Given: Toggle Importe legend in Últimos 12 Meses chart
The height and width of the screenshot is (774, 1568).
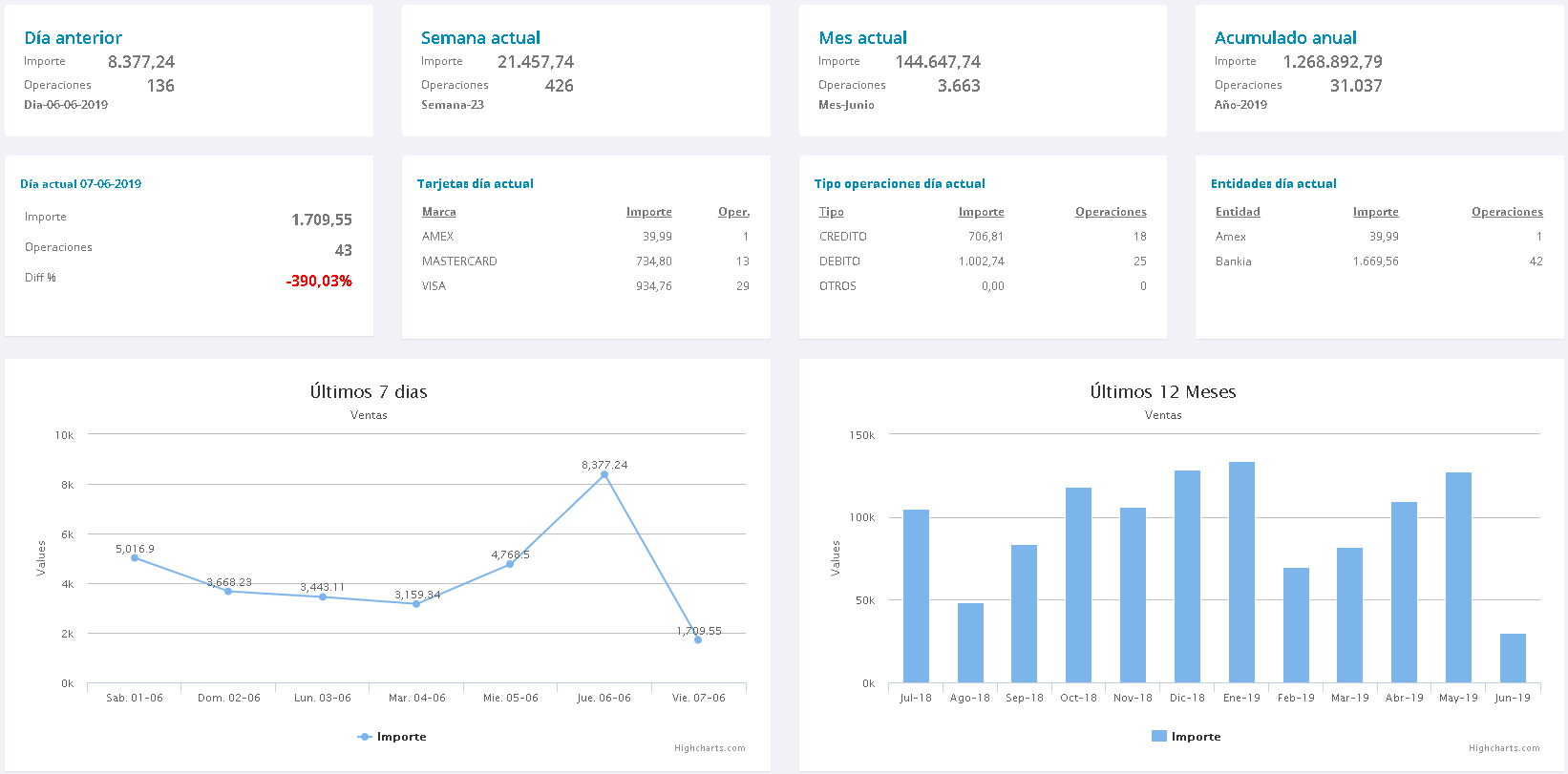Looking at the screenshot, I should pyautogui.click(x=1186, y=737).
